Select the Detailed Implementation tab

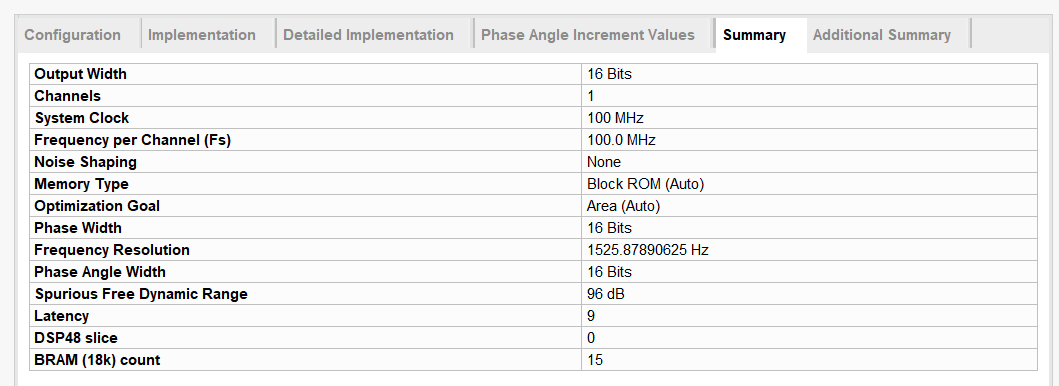[368, 35]
